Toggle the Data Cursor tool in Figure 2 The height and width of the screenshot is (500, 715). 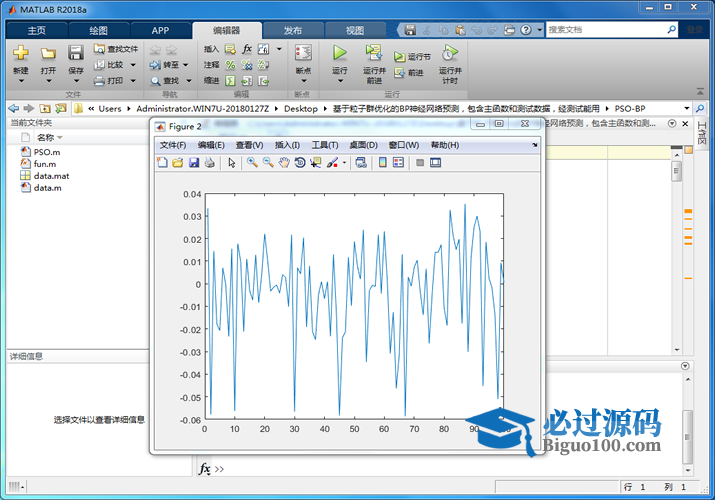pyautogui.click(x=316, y=163)
